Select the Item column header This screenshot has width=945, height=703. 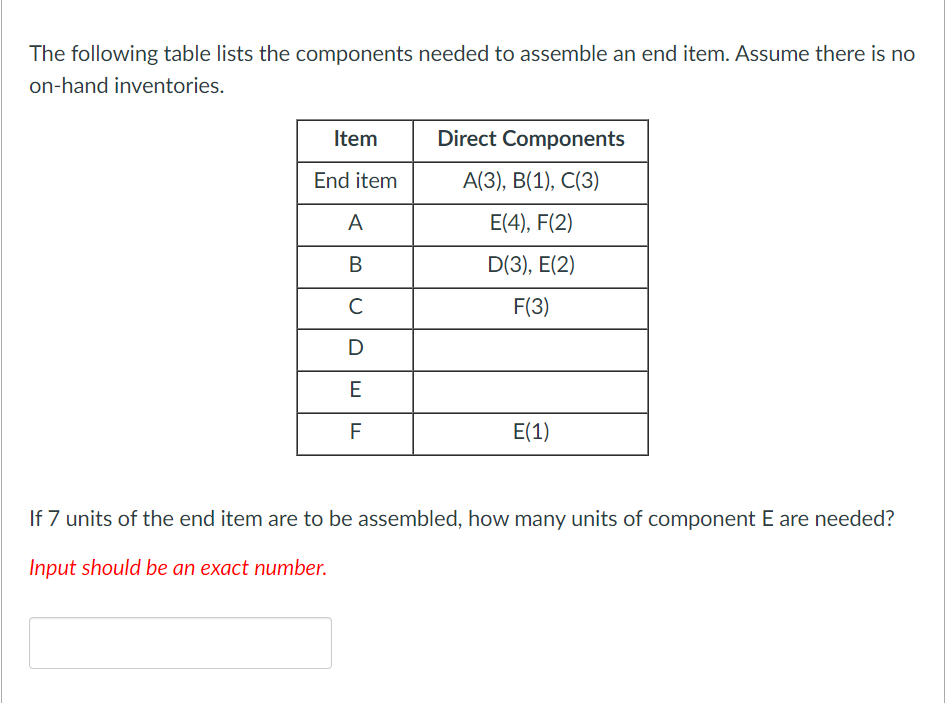[355, 140]
